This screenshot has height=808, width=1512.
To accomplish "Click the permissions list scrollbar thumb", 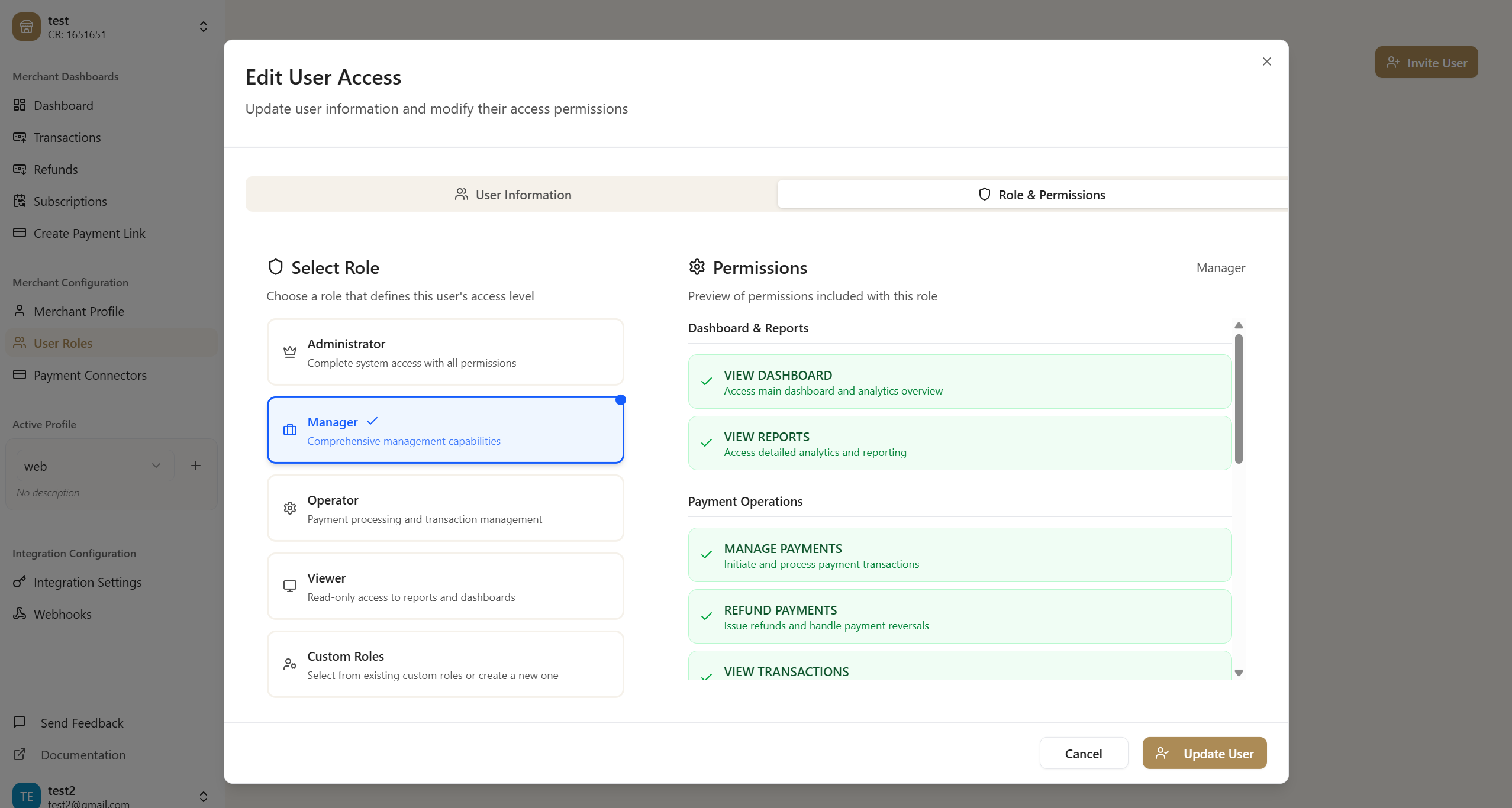I will click(1239, 399).
